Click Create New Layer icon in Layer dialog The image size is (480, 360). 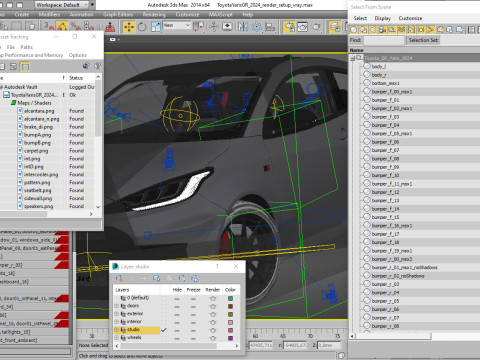click(x=119, y=278)
